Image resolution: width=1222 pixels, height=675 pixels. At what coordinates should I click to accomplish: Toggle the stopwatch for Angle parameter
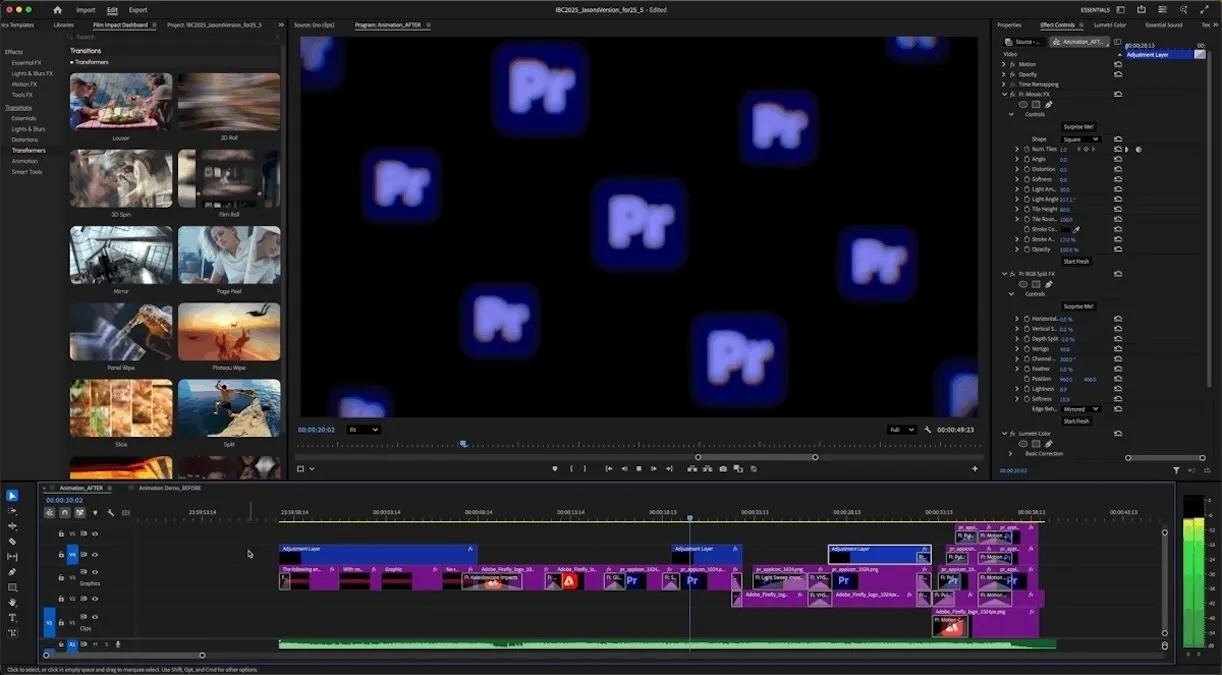[1026, 159]
